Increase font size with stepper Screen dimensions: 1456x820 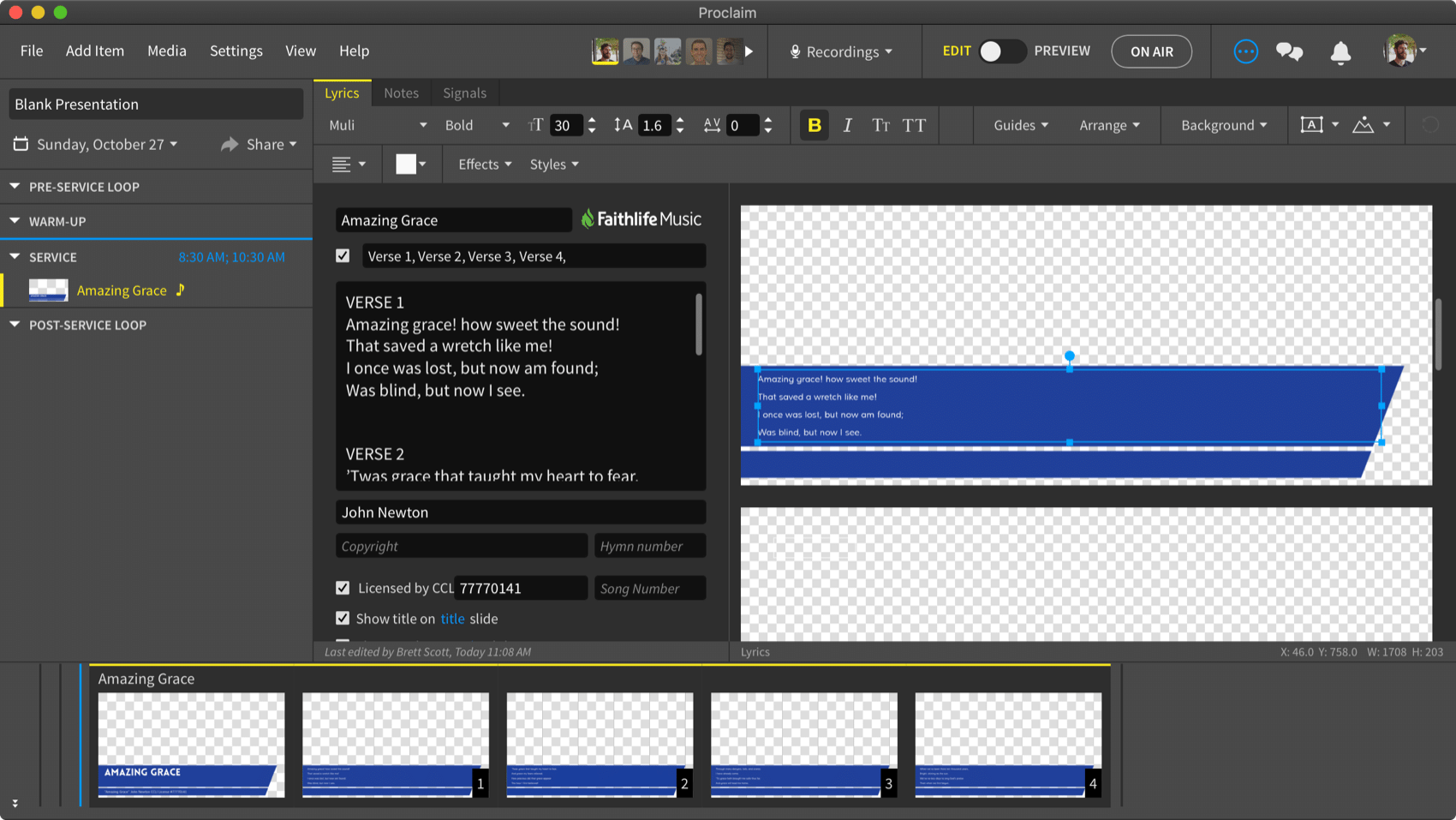(592, 120)
